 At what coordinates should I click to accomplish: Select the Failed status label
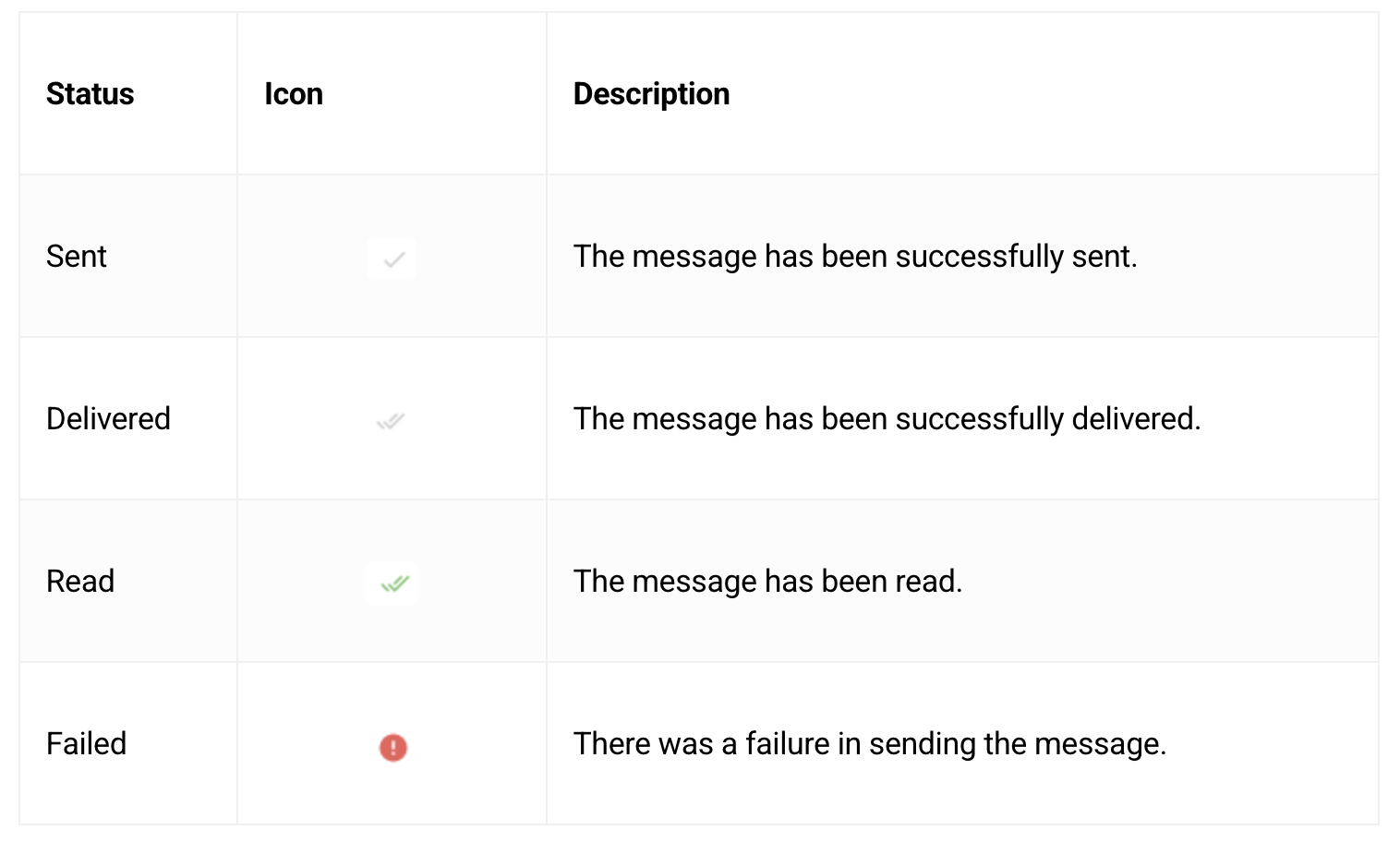86,744
